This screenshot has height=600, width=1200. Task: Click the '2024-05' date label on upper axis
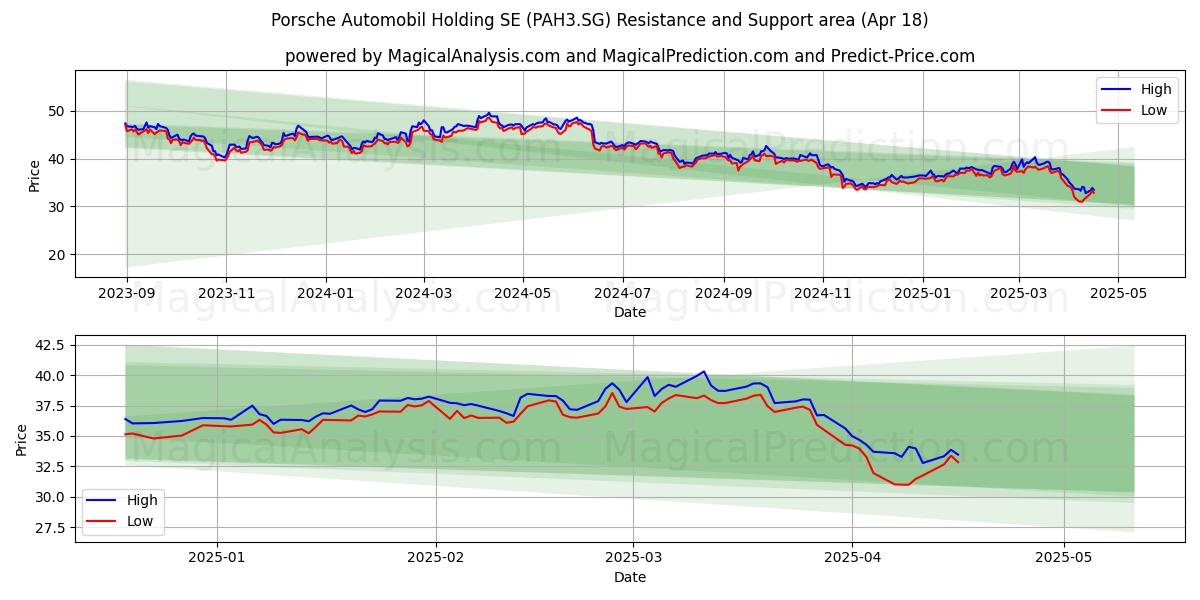(x=524, y=293)
